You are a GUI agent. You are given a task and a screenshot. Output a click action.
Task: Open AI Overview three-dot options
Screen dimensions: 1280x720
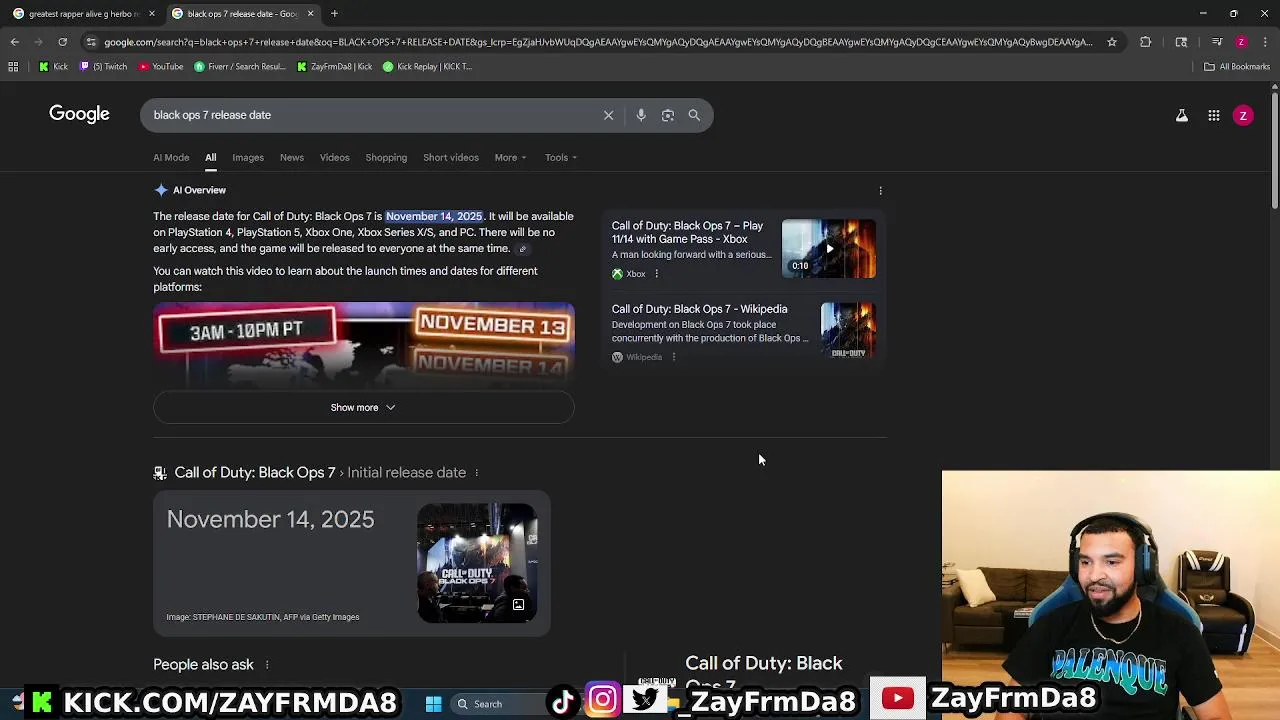click(x=880, y=190)
